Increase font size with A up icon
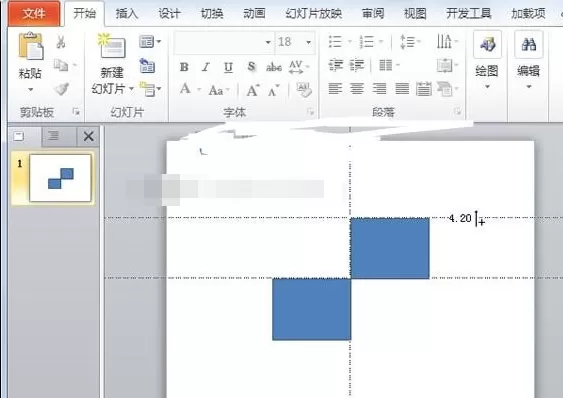The height and width of the screenshot is (398, 563). click(253, 90)
